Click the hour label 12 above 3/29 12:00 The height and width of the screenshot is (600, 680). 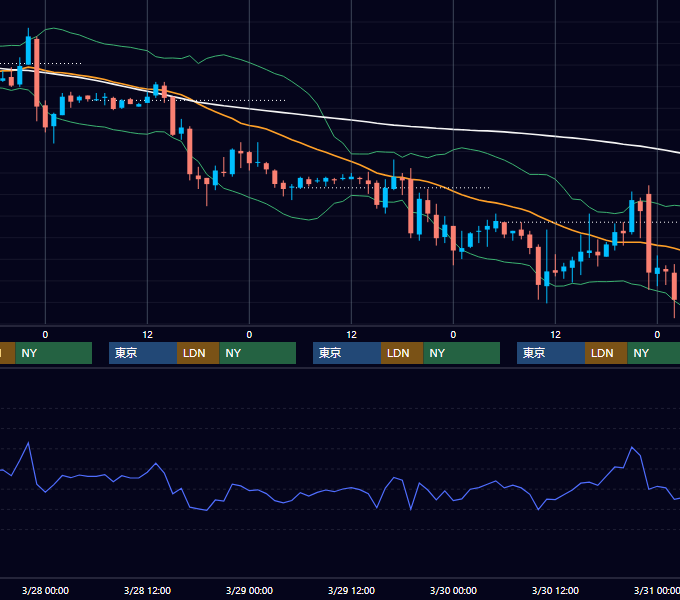(x=351, y=335)
